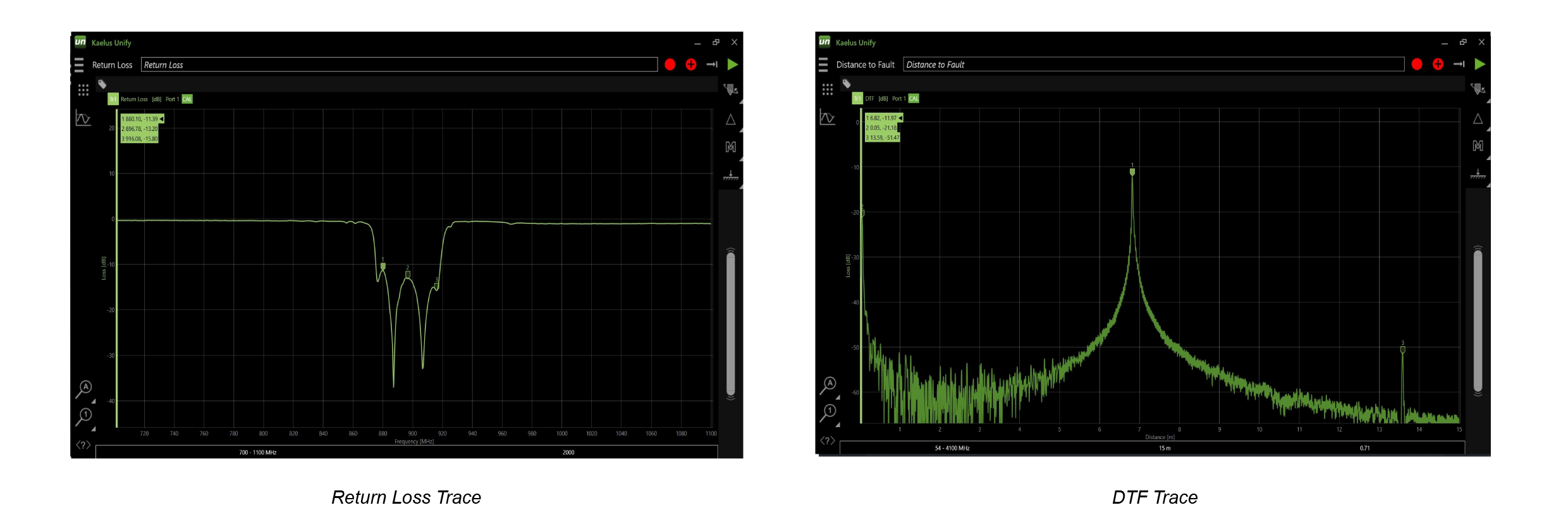Click 54 - 4100 MHz frequency range setting
The image size is (1568, 517).
tap(952, 448)
